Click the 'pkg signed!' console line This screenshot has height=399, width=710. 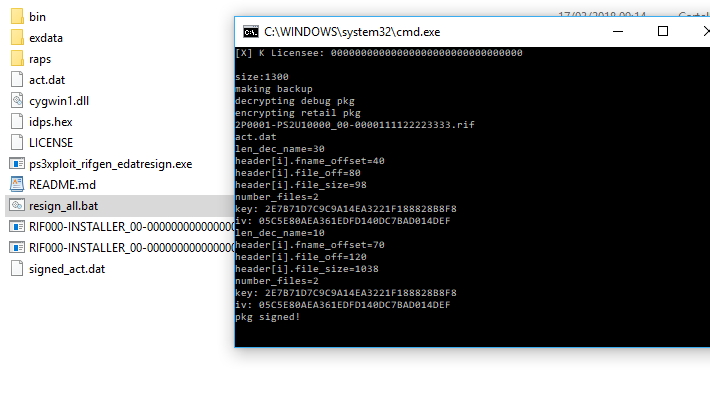[267, 317]
